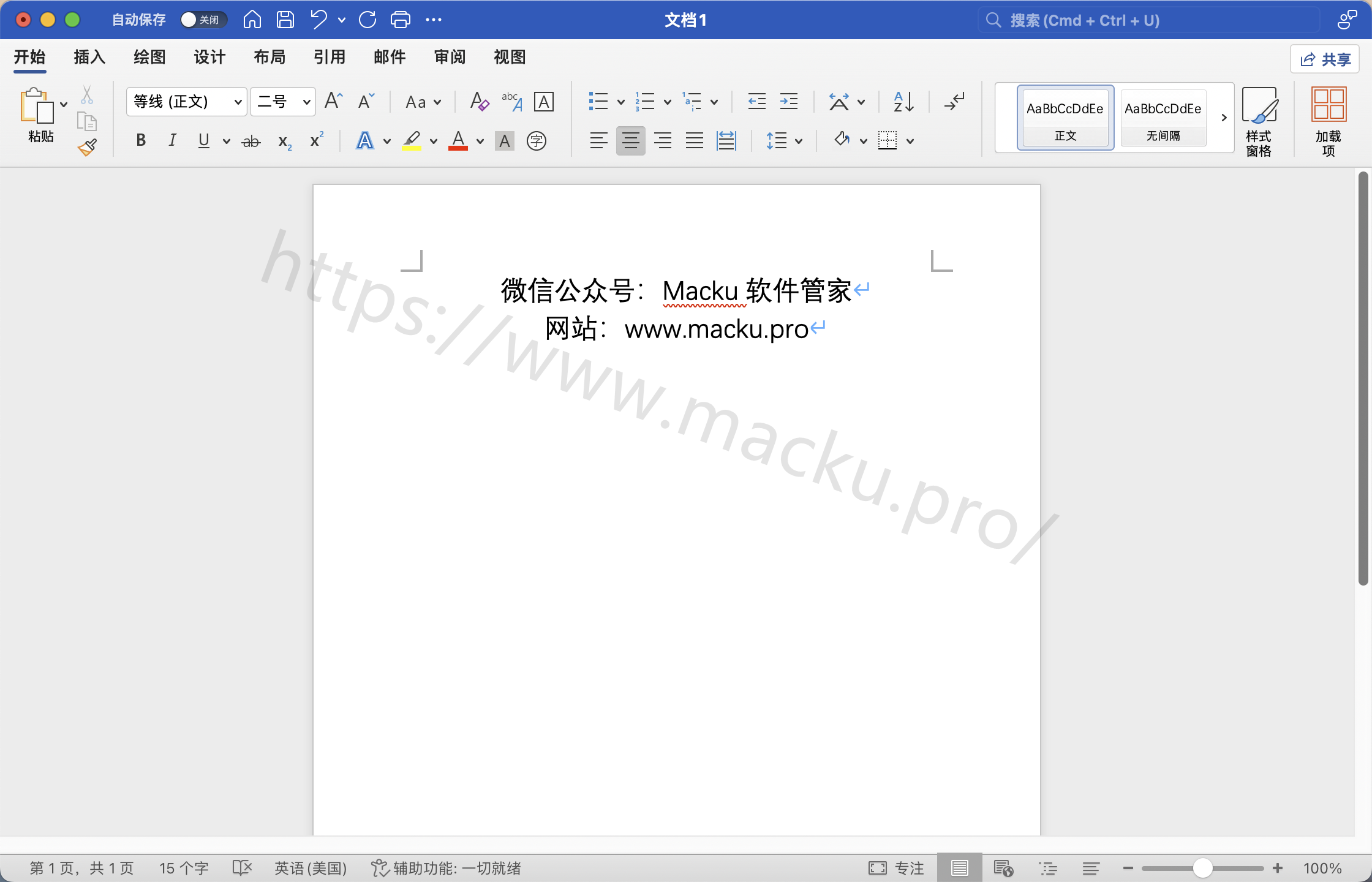The image size is (1372, 882).
Task: Switch to the 审阅 tab
Action: click(450, 57)
